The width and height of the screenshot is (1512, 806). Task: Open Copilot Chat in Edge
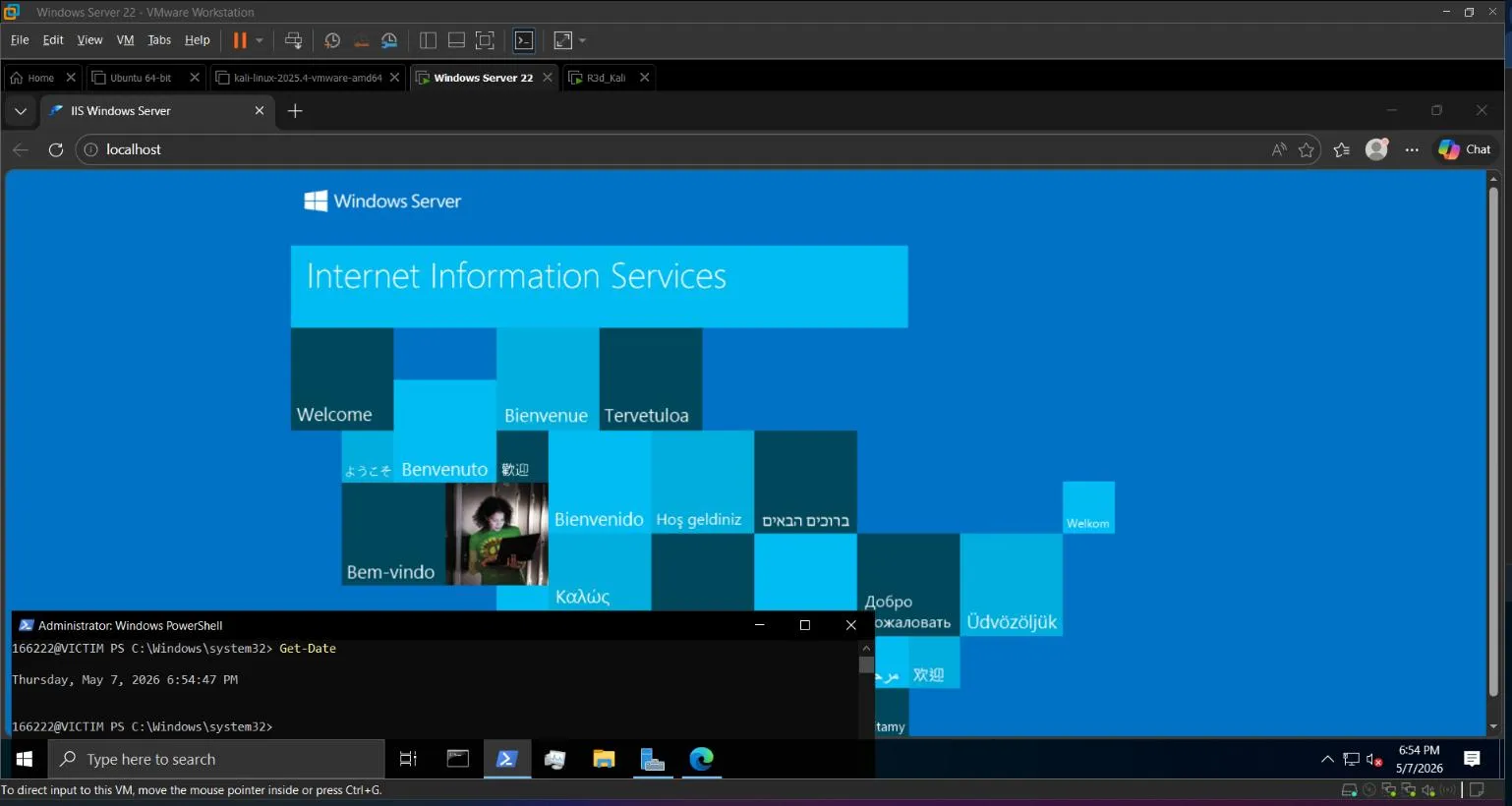pyautogui.click(x=1465, y=149)
